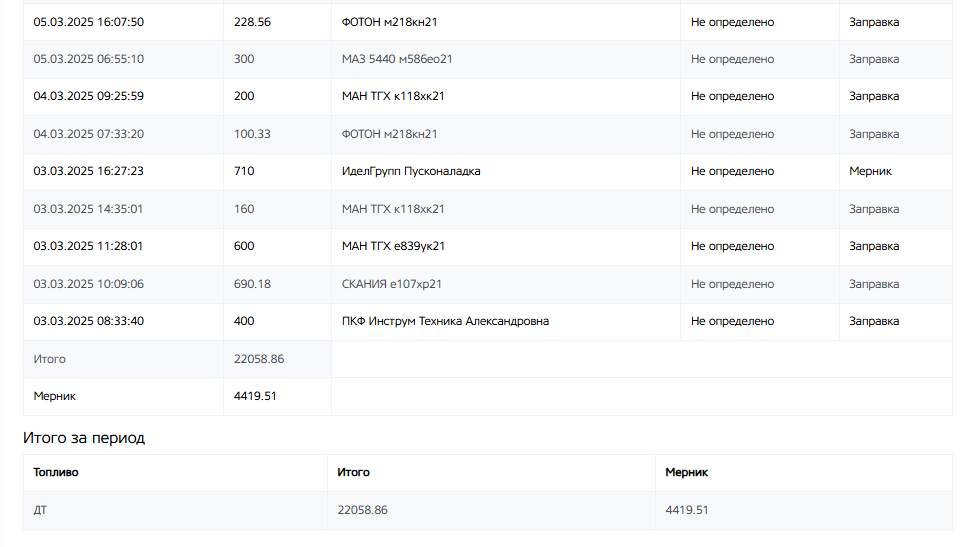Click the Мерник type in the 710 row
The image size is (980, 547).
point(870,171)
